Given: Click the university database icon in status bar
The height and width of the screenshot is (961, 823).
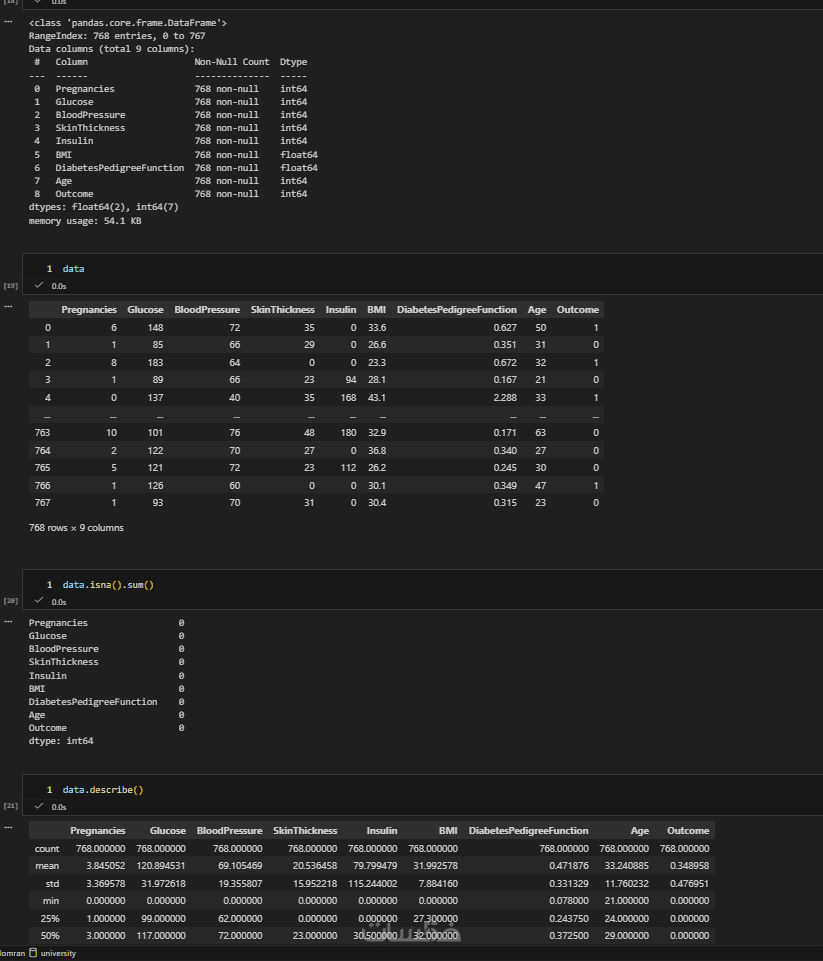Looking at the screenshot, I should point(32,953).
